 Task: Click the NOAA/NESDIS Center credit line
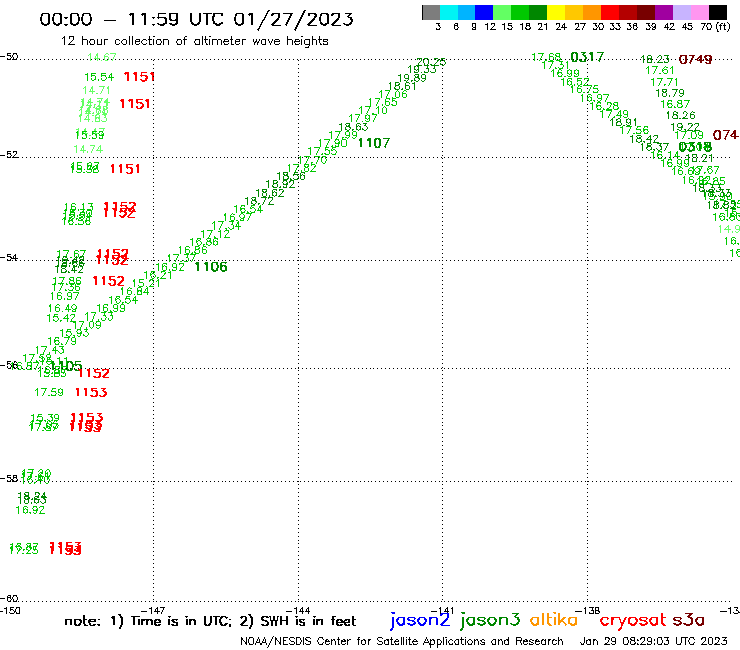click(x=402, y=641)
